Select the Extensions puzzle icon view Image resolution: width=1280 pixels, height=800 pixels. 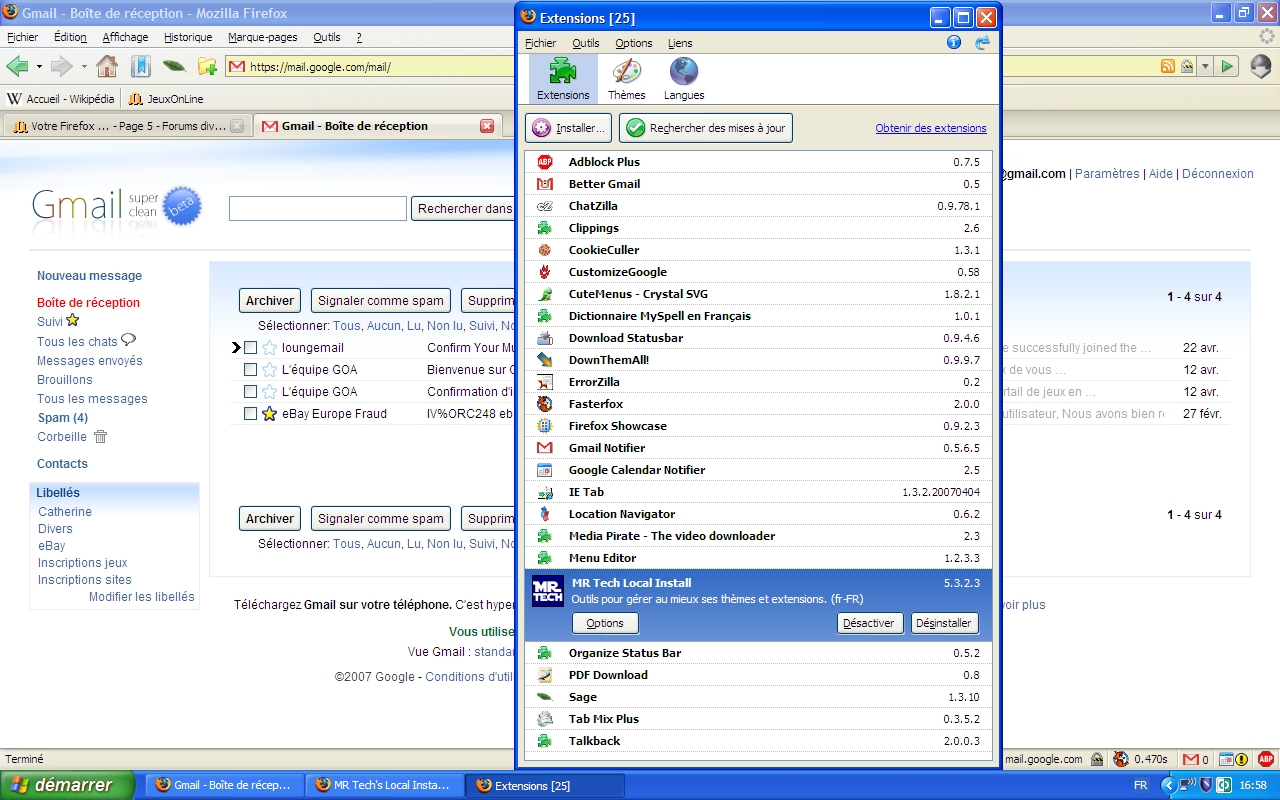(x=563, y=78)
